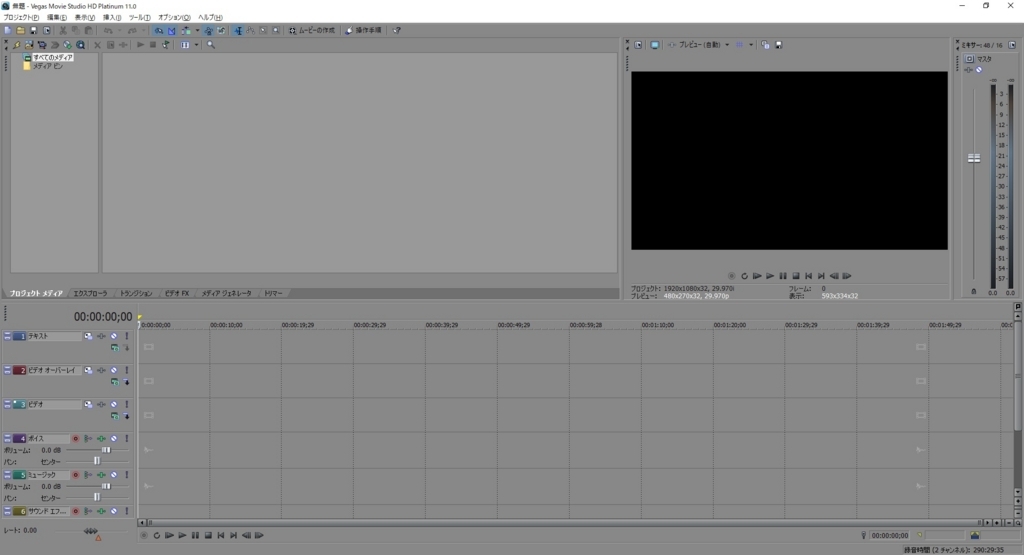Arm ボイス track for recording

pos(76,439)
